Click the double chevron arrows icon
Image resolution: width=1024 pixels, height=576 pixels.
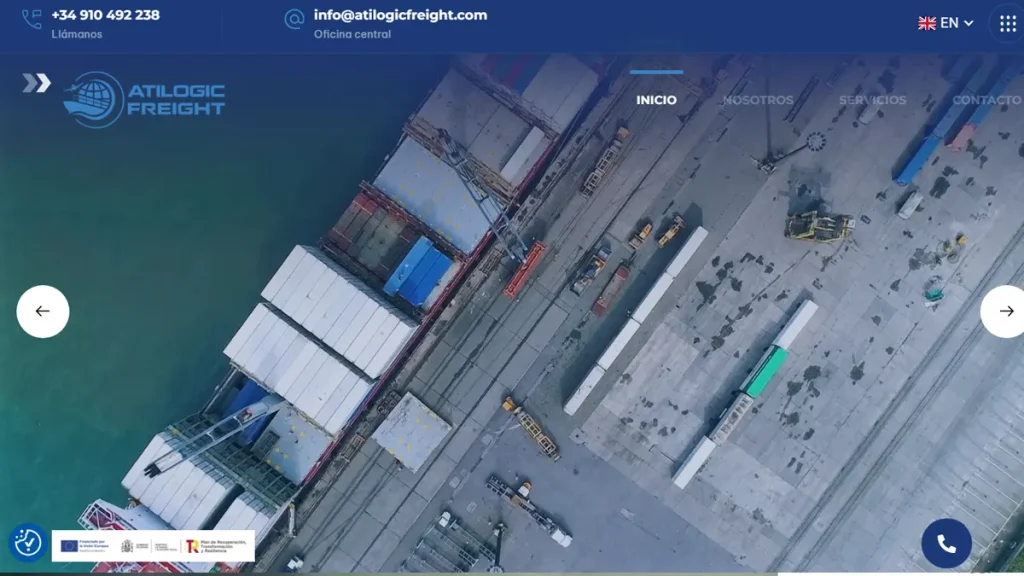37,83
